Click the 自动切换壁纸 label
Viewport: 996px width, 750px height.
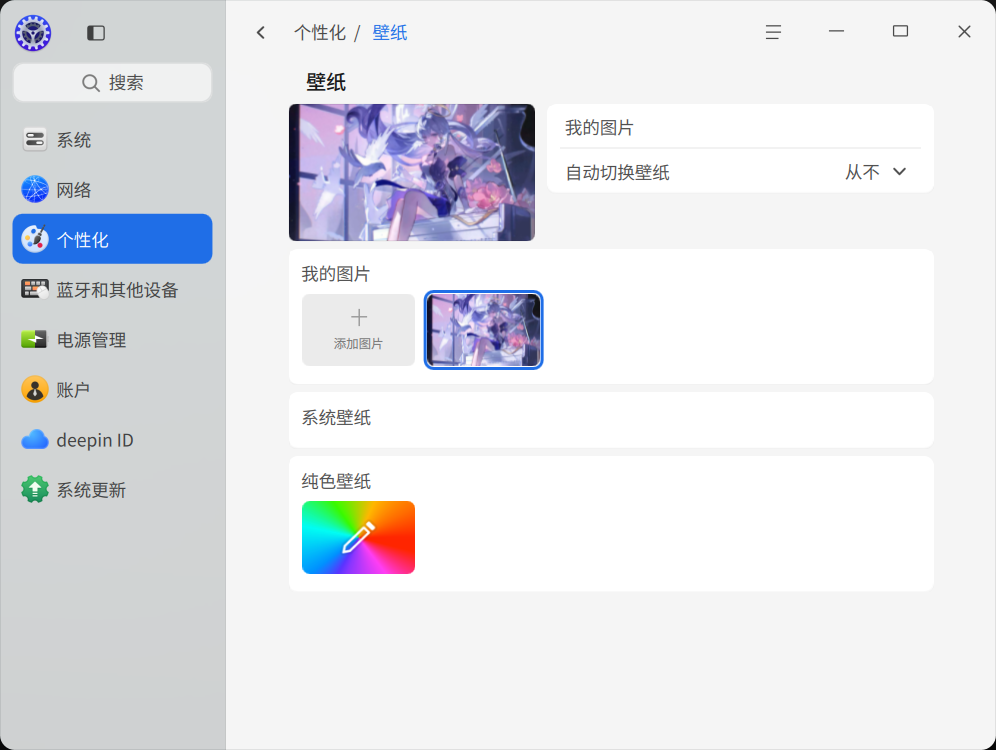(x=617, y=172)
